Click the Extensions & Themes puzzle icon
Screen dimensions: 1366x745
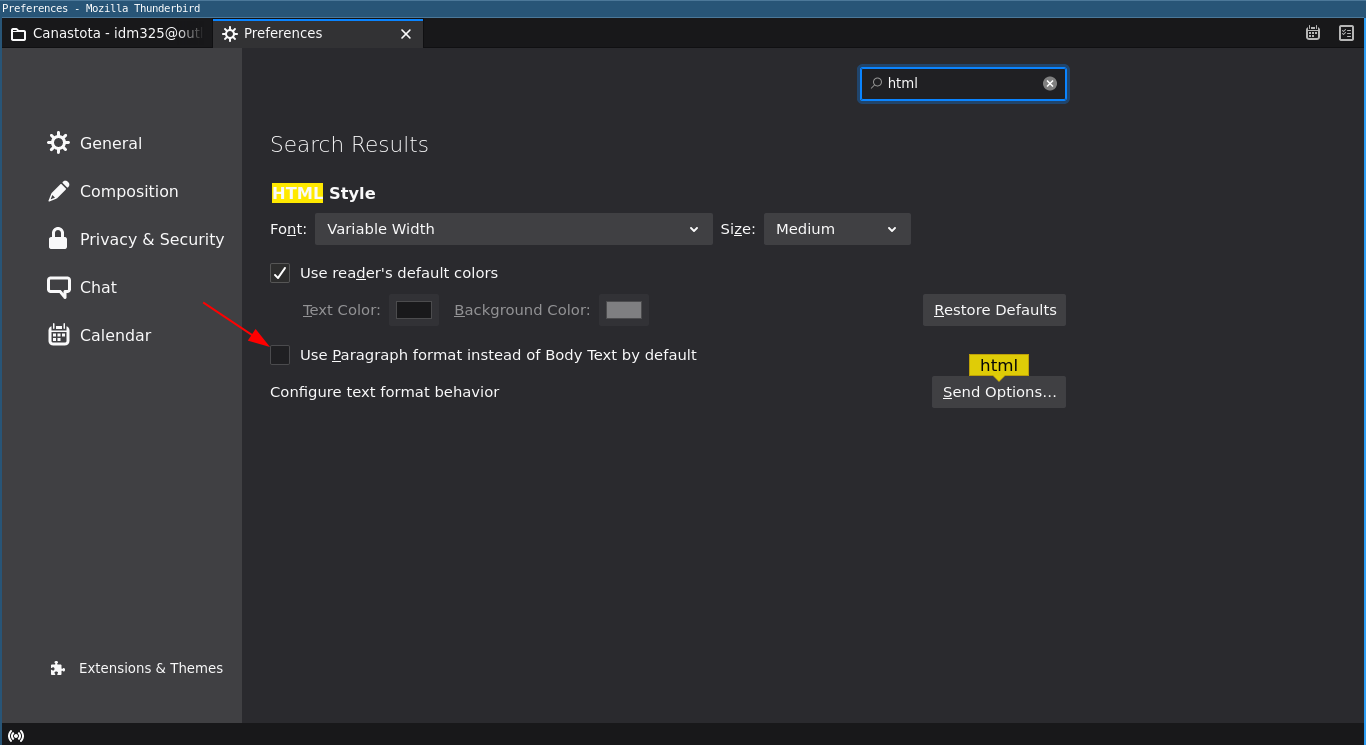pyautogui.click(x=57, y=668)
